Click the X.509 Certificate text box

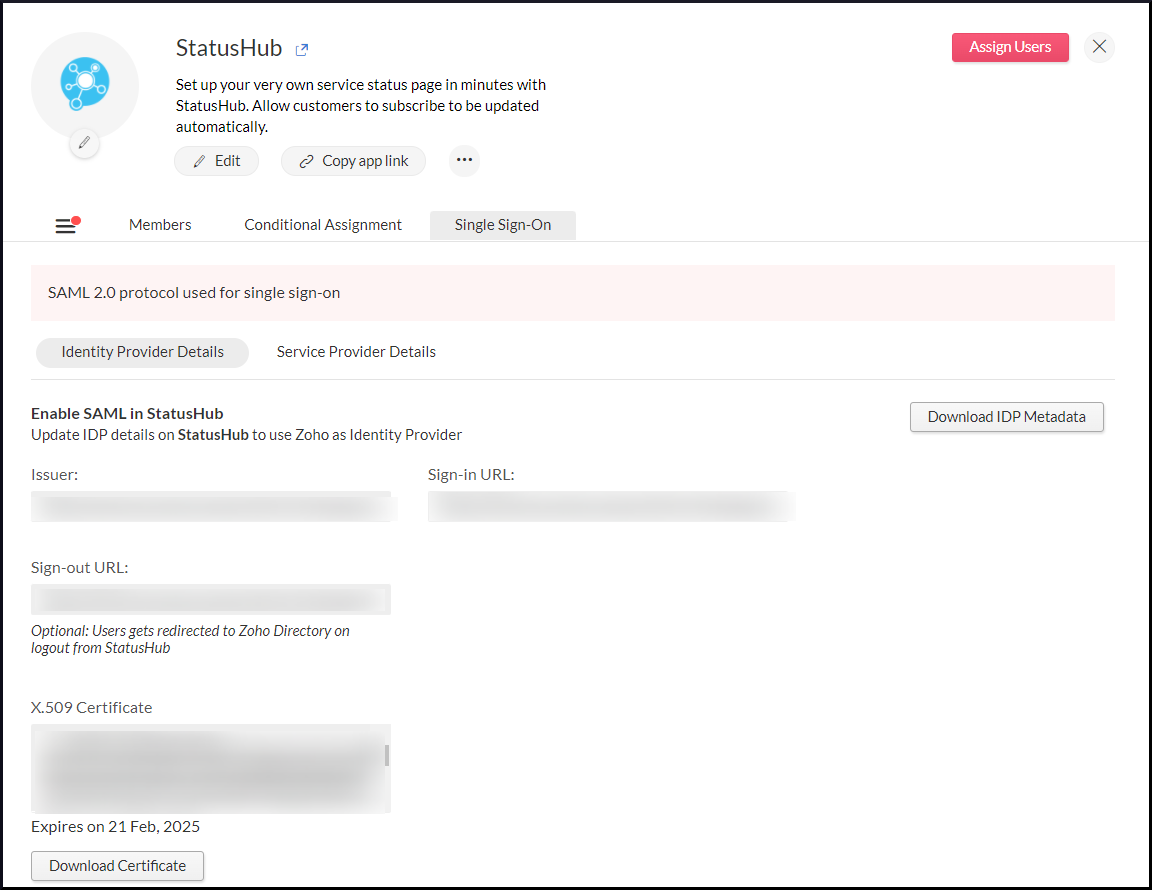[211, 768]
